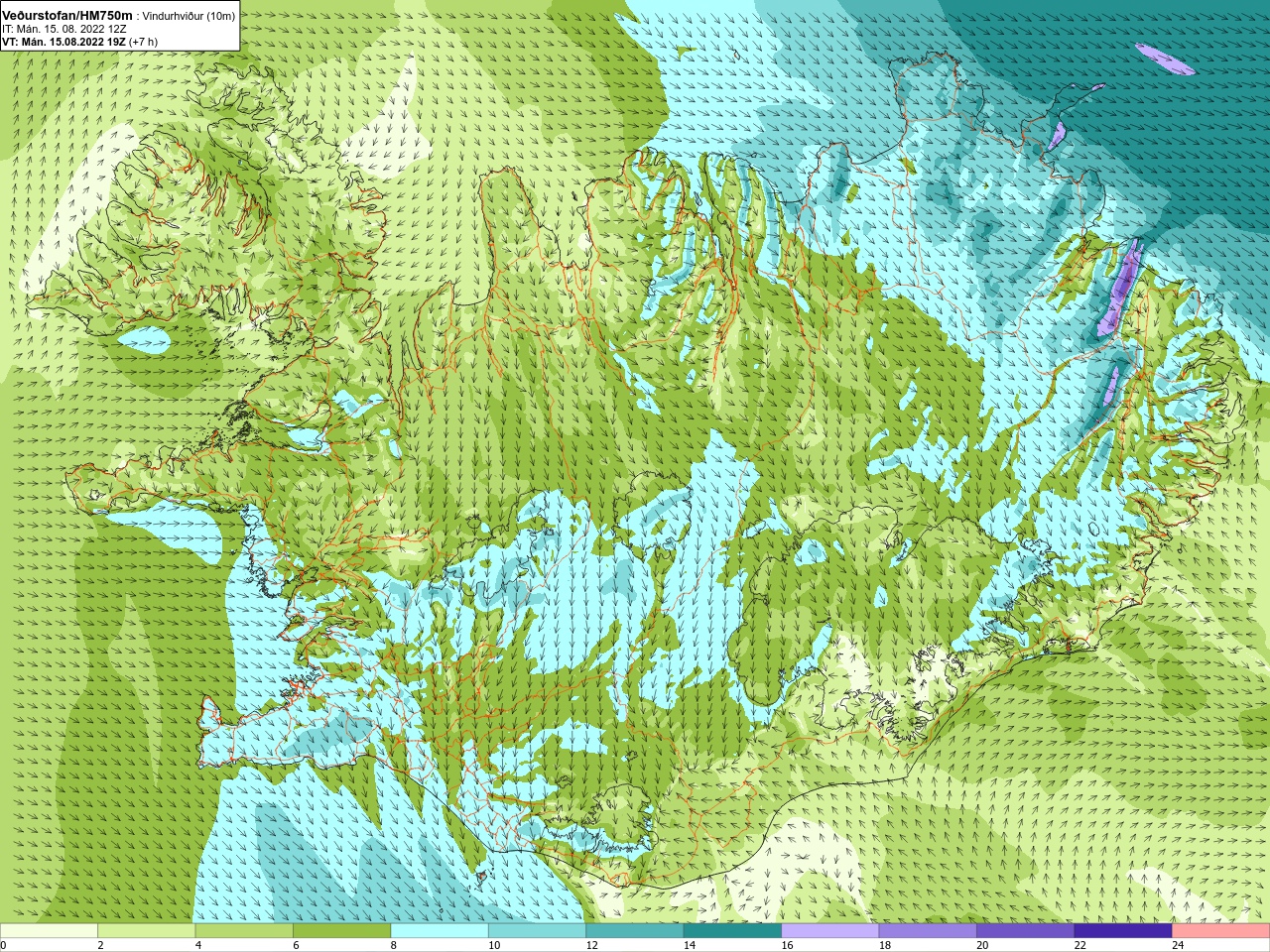This screenshot has height=952, width=1270.
Task: Click the 6–8 m/s dark green legend swatch
Action: (342, 931)
